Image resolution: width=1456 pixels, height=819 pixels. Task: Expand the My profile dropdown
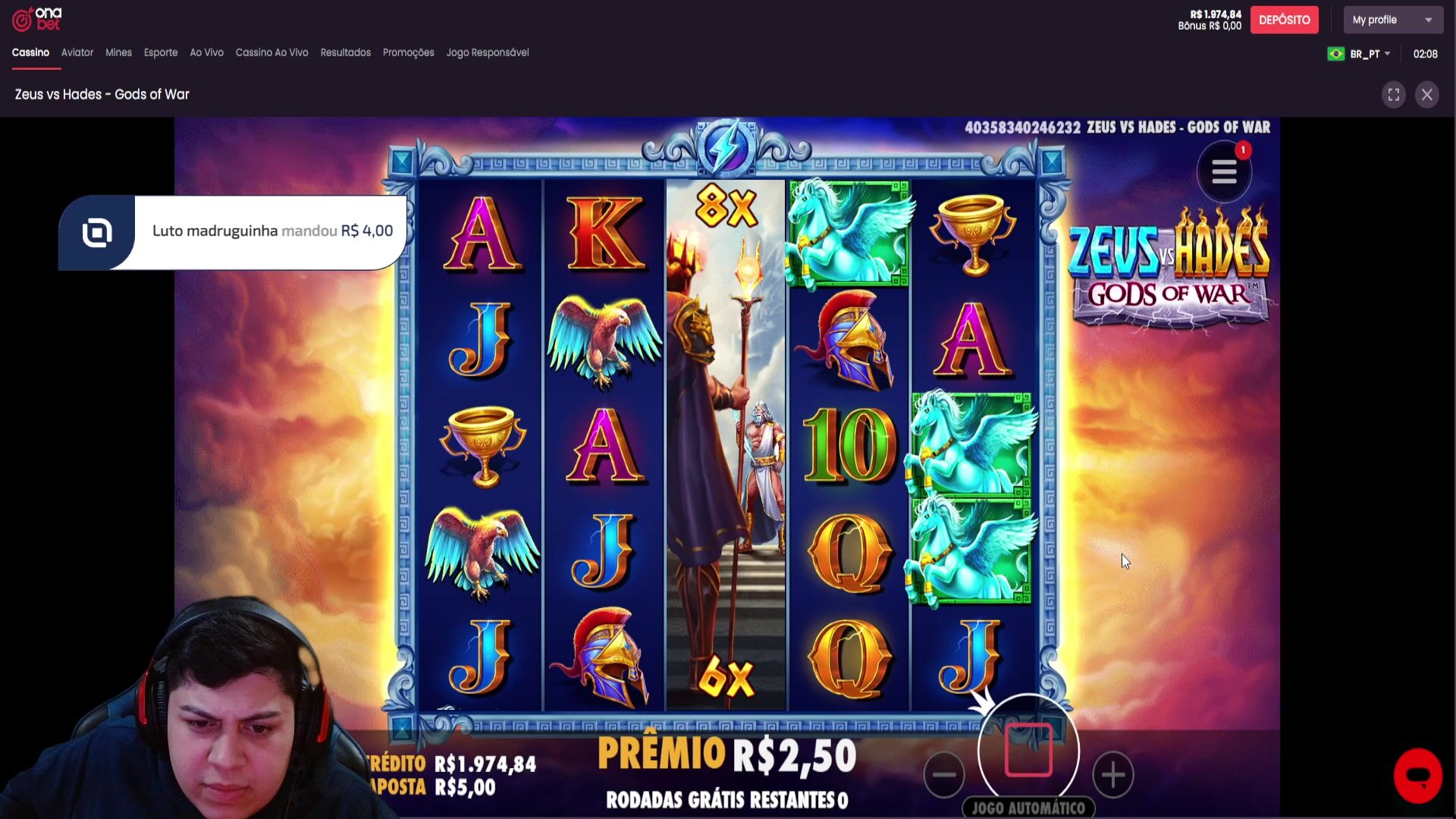click(1393, 20)
